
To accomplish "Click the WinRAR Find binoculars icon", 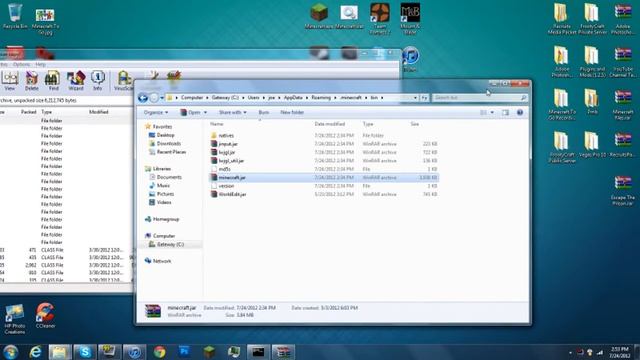I will [x=53, y=80].
